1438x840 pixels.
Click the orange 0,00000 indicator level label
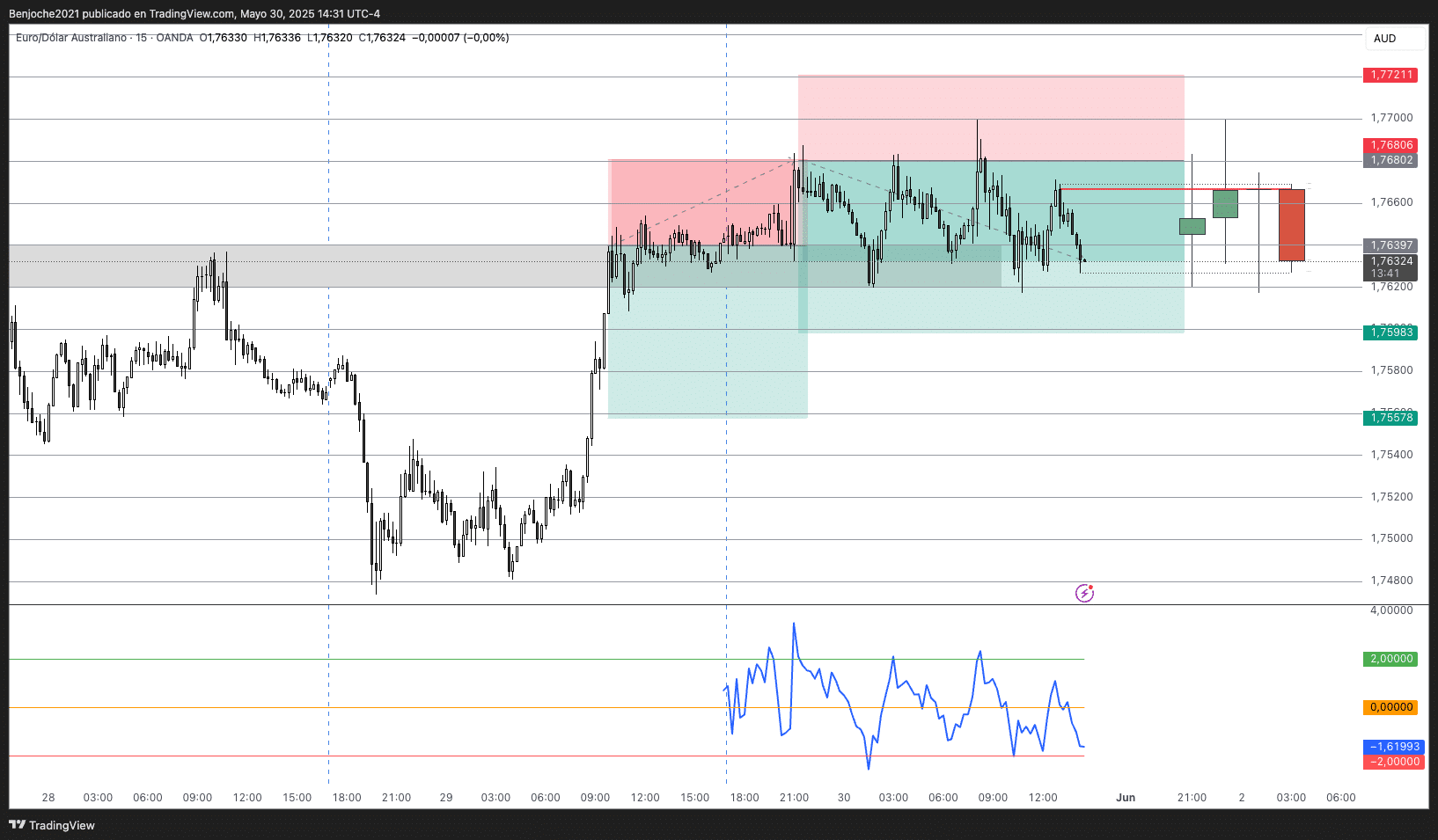tap(1390, 707)
